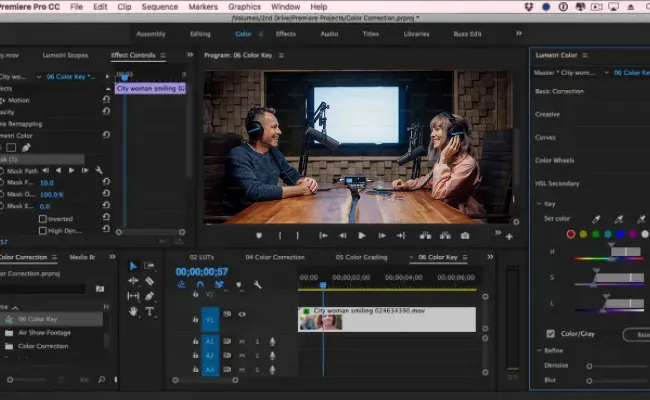Click Mask Path track forward play arrow
The height and width of the screenshot is (400, 650).
71,170
